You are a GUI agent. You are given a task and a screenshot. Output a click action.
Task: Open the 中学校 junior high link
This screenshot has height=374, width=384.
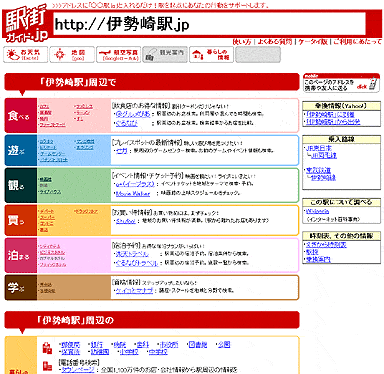[x=158, y=352]
